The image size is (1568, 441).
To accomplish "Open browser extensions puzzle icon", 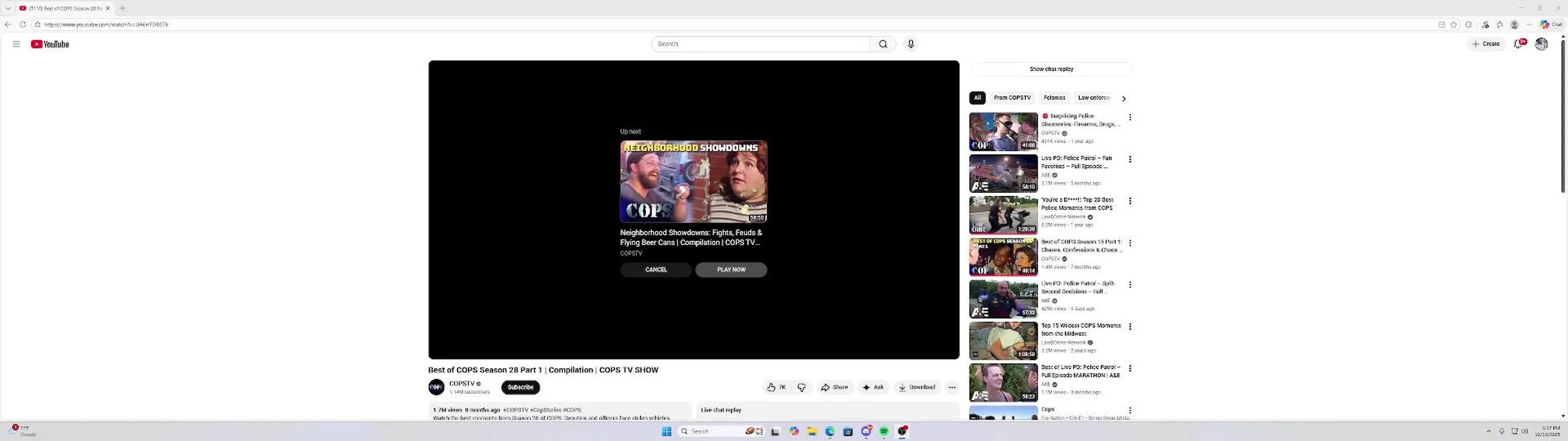I will (x=1468, y=24).
